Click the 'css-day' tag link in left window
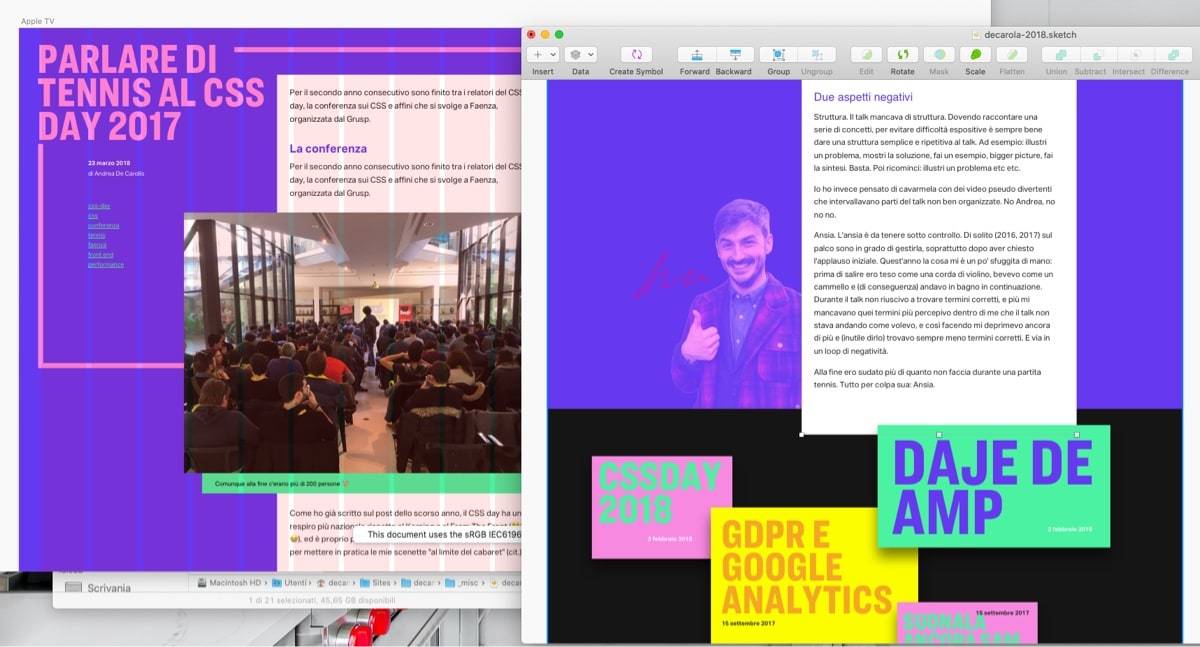 [x=99, y=205]
